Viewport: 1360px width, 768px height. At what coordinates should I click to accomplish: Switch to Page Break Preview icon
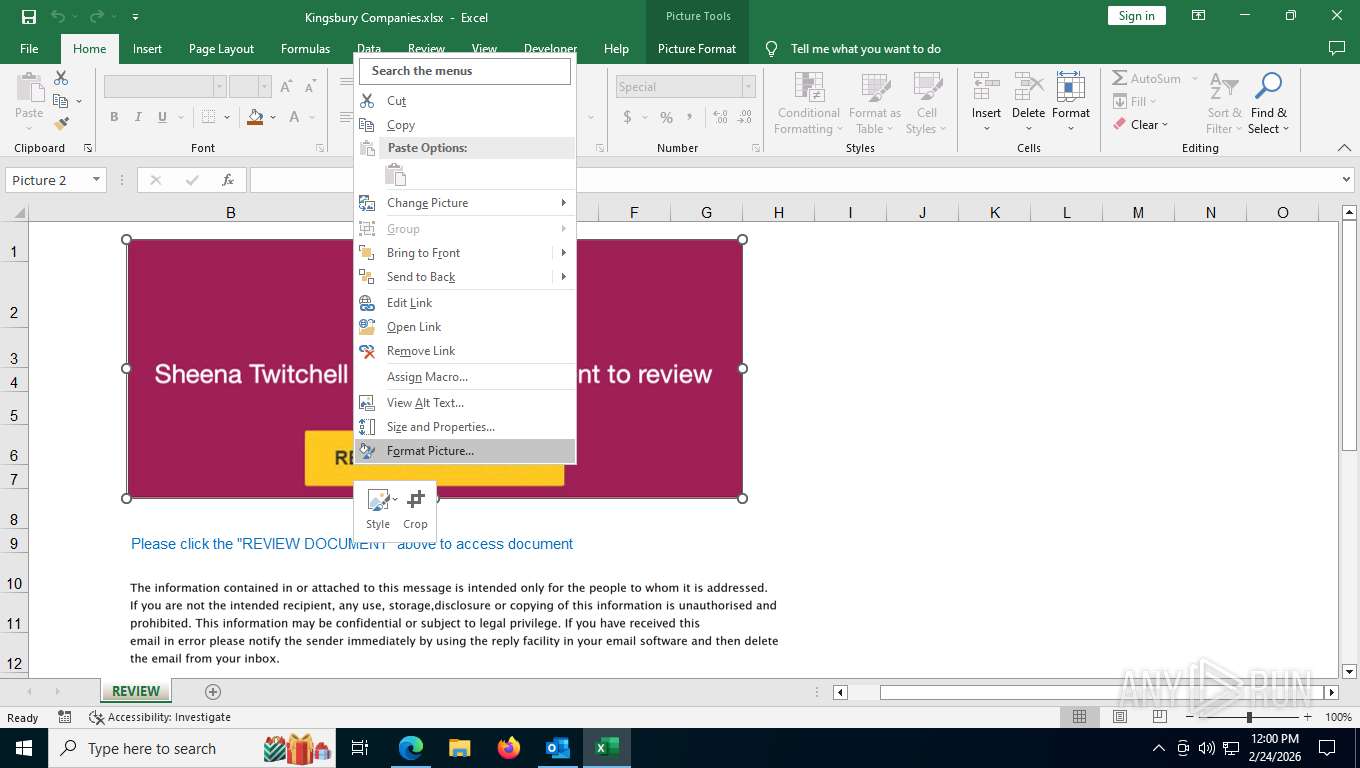[1160, 717]
